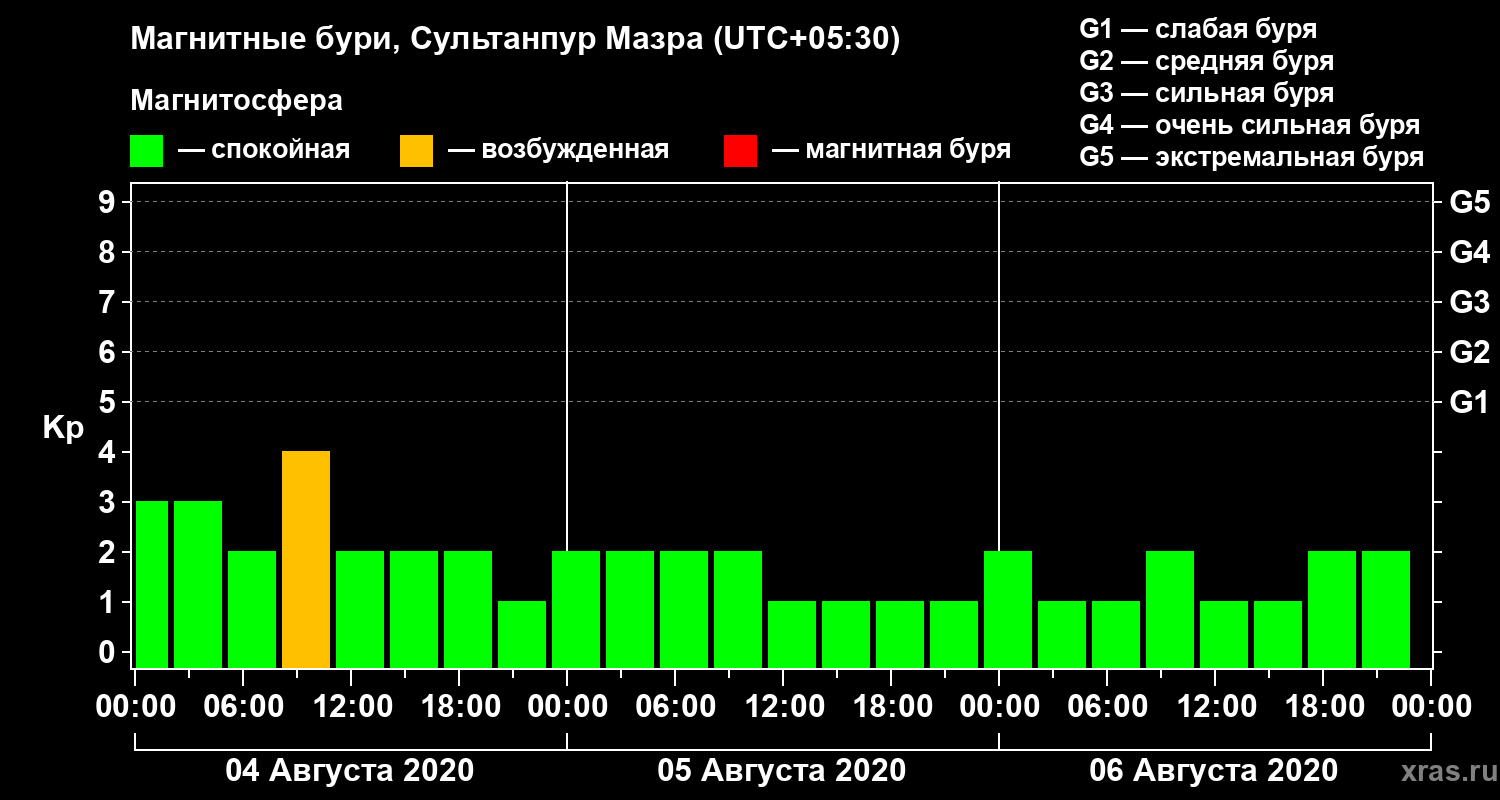Viewport: 1500px width, 800px height.
Task: Select the Kp 2 bar at 06:00 on 04 August
Action: [x=252, y=610]
